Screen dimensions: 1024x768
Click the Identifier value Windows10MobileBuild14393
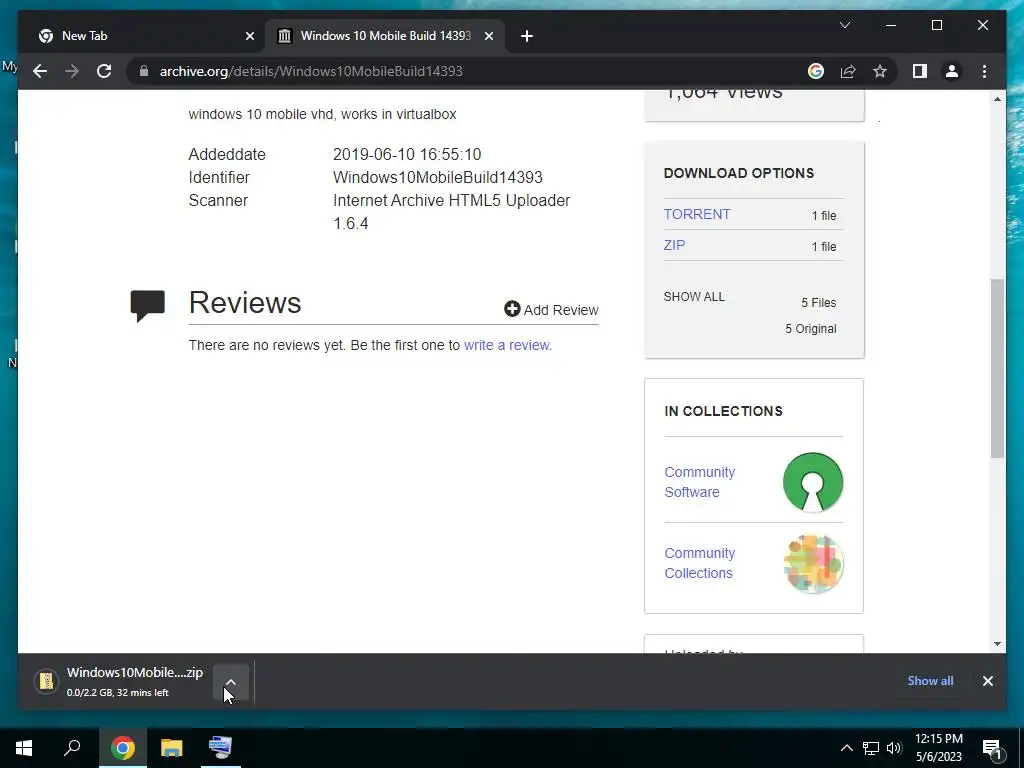point(438,177)
